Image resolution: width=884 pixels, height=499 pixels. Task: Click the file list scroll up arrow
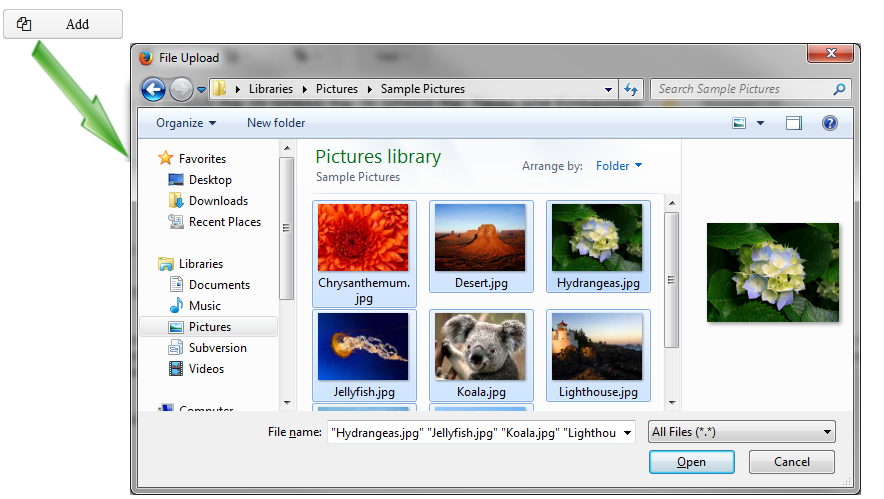671,203
